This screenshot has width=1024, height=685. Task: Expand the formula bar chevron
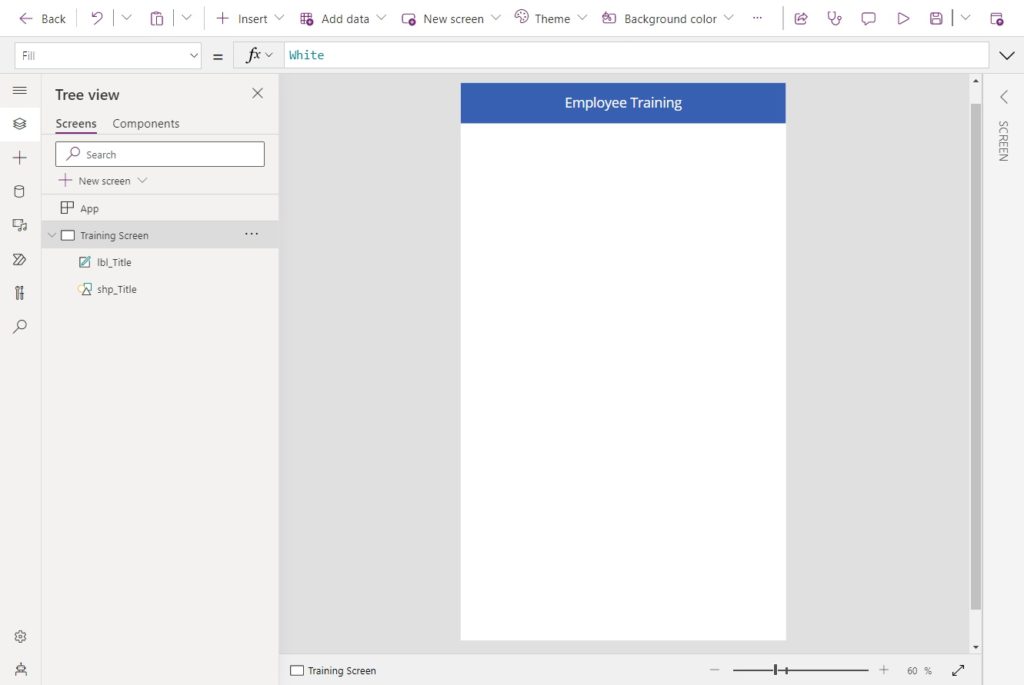click(1006, 56)
